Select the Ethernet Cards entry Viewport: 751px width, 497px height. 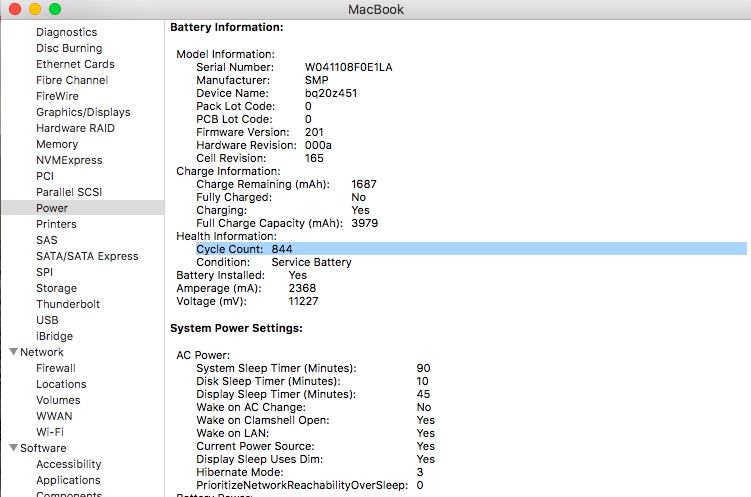(x=75, y=64)
